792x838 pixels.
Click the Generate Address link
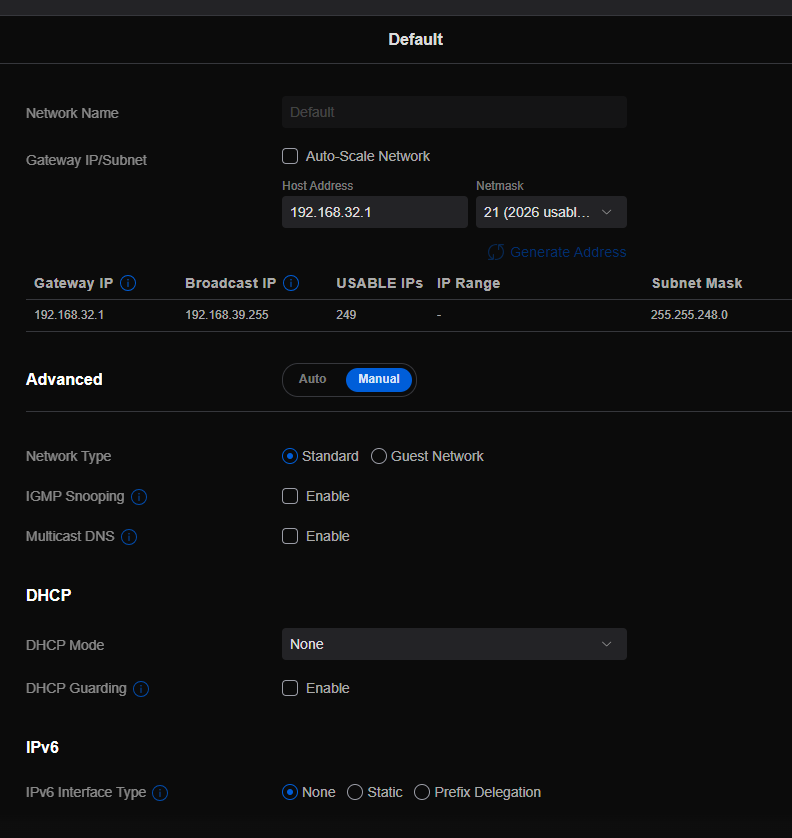click(567, 252)
